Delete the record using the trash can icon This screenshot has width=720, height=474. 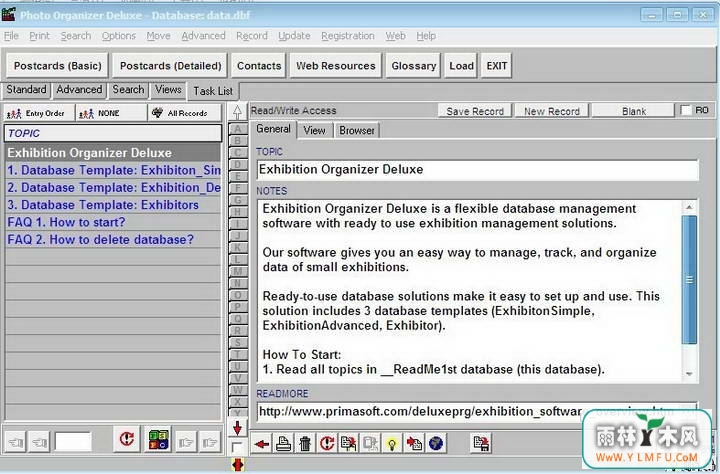[x=305, y=444]
